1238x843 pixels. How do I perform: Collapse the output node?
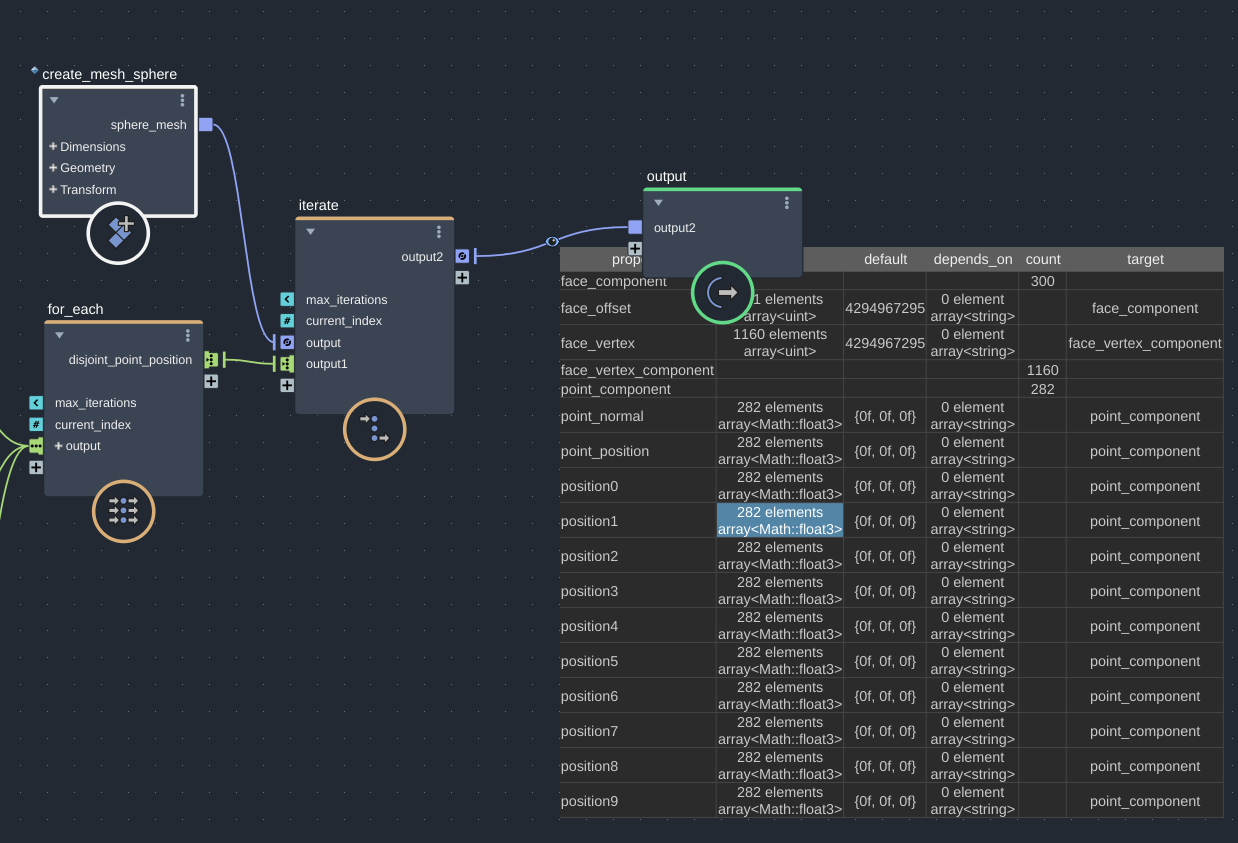pos(658,202)
